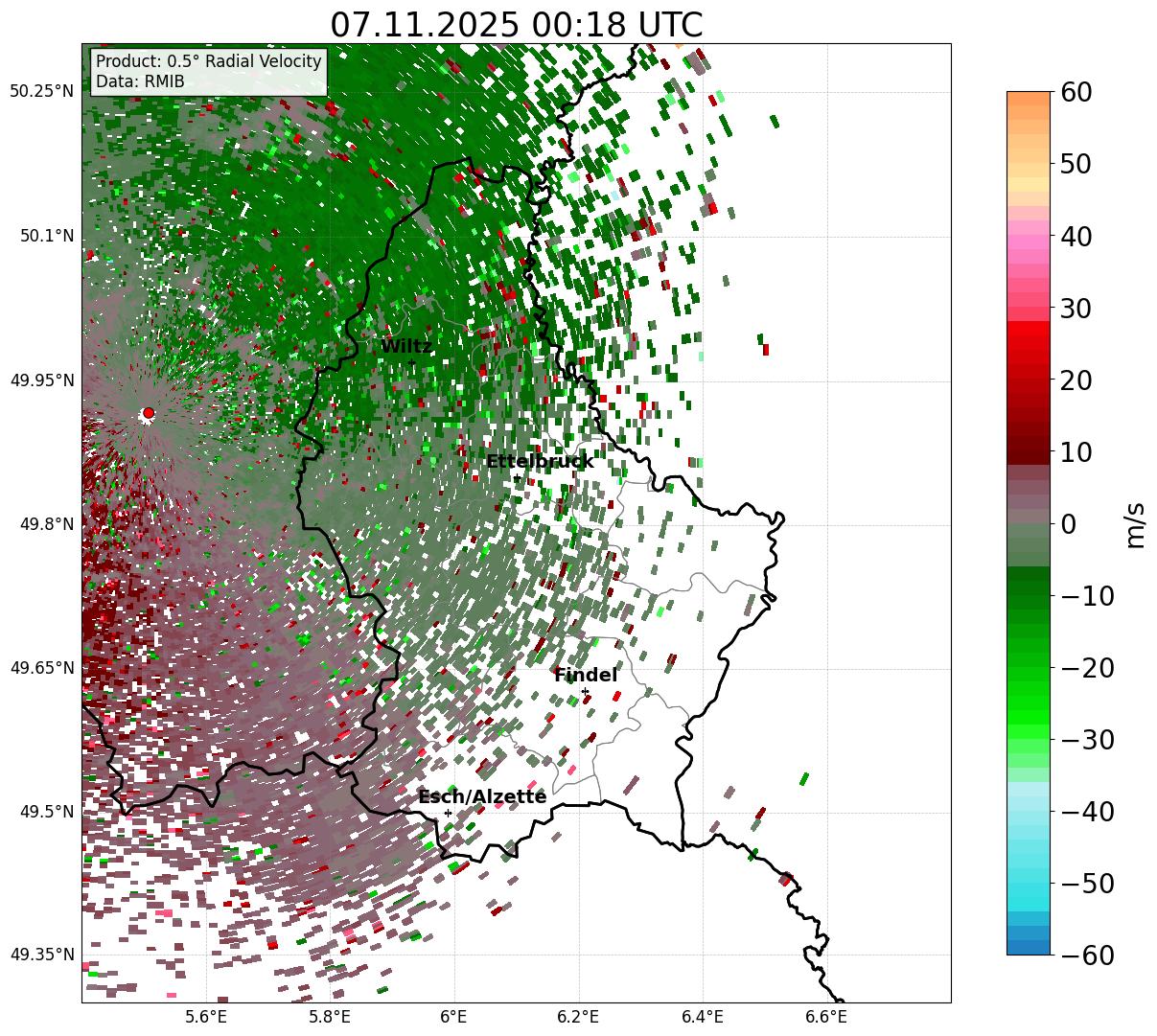The image size is (1157, 1036).
Task: Click the red radar site marker dot
Action: click(x=148, y=413)
